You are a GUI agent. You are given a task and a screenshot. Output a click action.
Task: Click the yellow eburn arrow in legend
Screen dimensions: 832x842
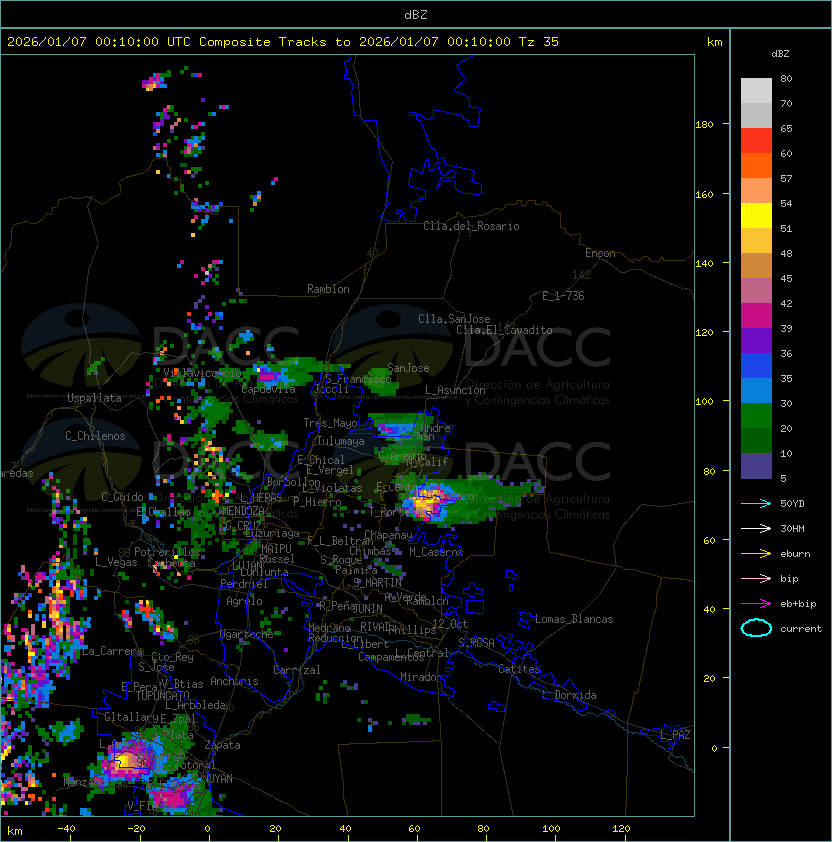coord(756,554)
